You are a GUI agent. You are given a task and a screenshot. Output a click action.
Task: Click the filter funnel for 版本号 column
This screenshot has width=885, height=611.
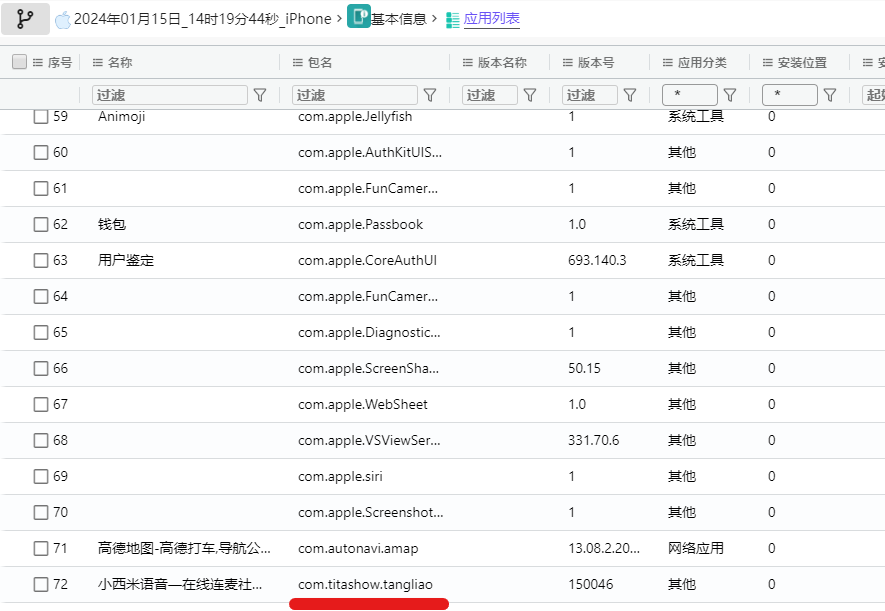(630, 95)
